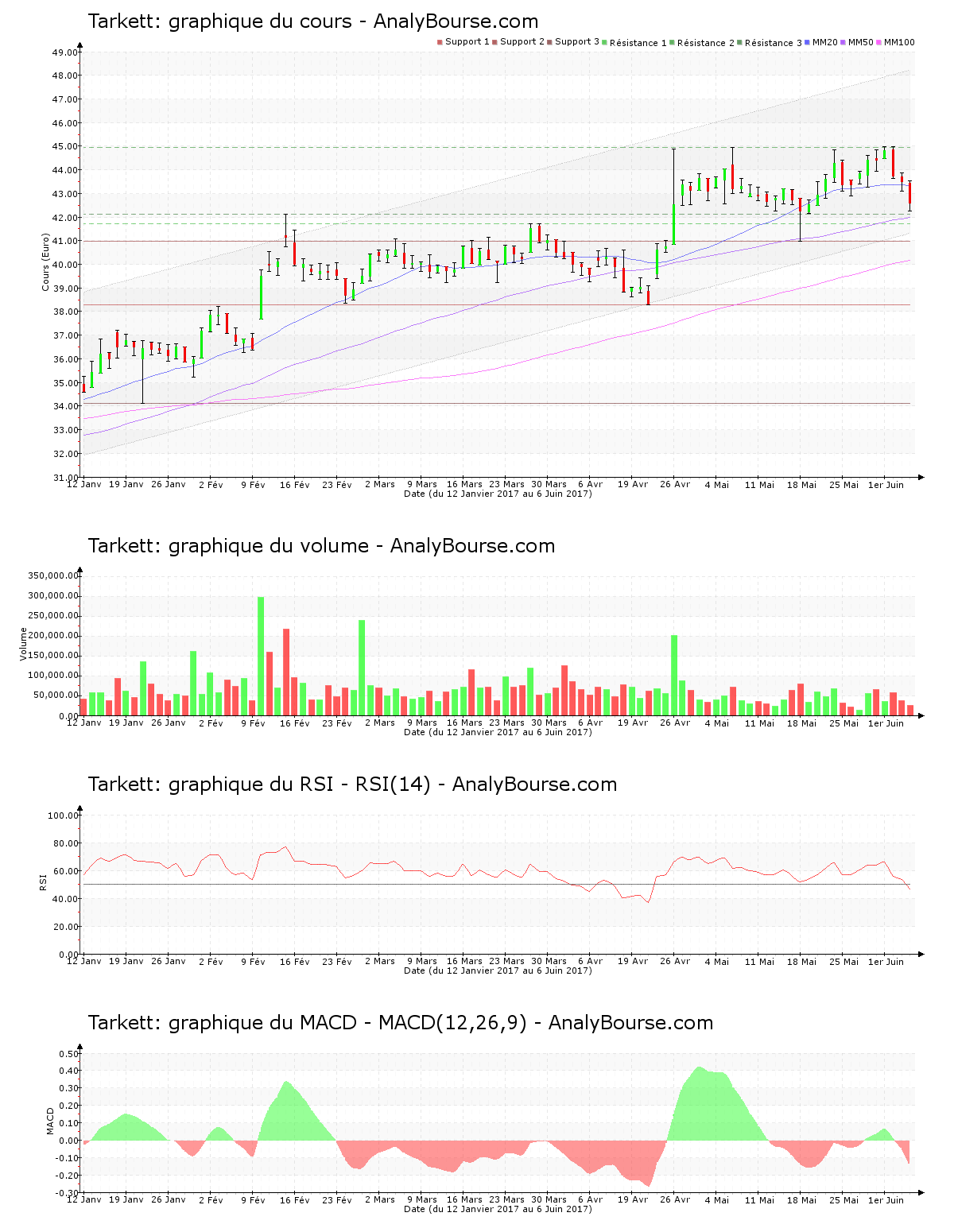Click the '2 Mars' date under volume chart
The image size is (954, 1232).
[x=380, y=723]
